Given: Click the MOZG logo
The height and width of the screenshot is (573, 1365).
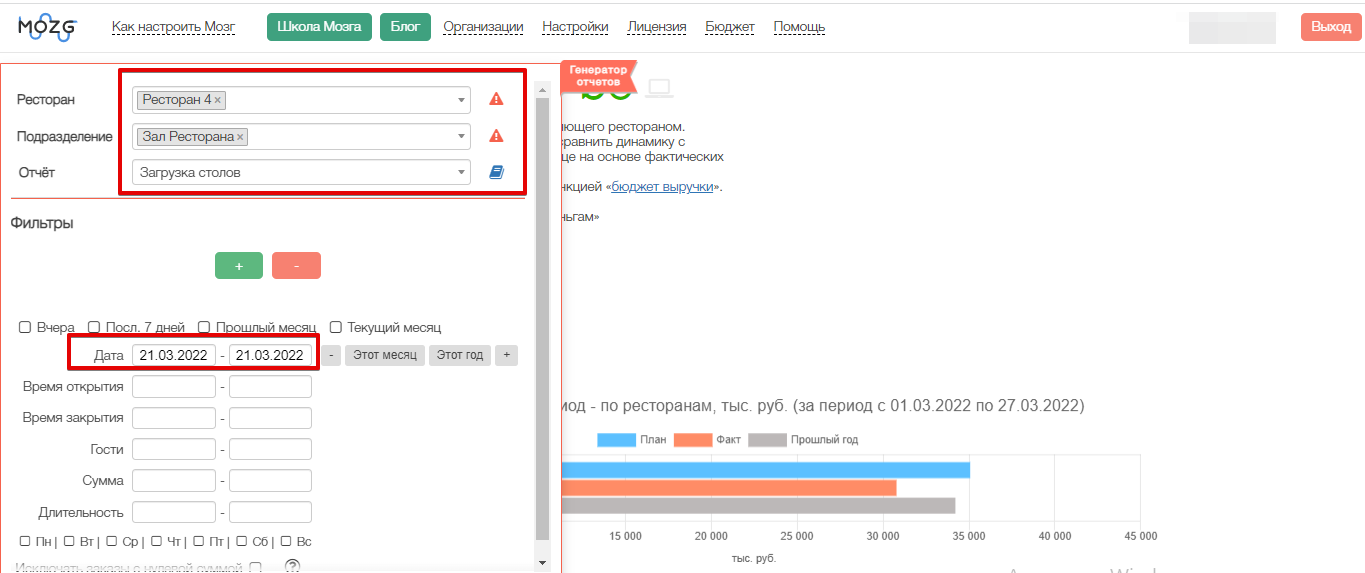Looking at the screenshot, I should click(47, 28).
